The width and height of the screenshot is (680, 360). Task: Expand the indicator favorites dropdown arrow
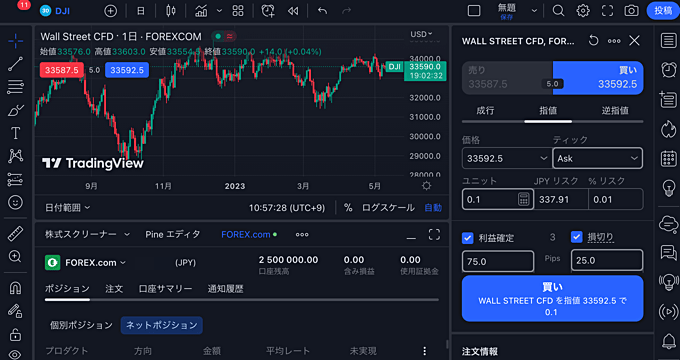pos(219,11)
